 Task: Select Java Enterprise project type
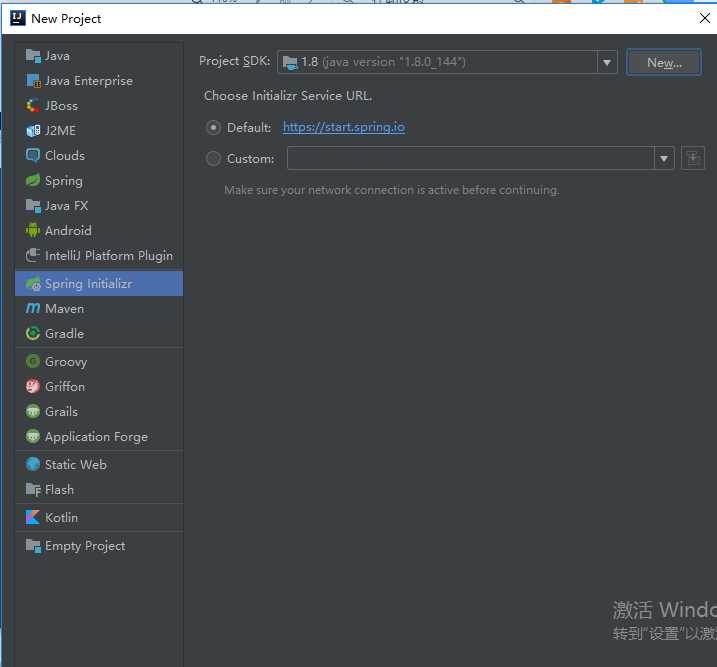[x=99, y=81]
